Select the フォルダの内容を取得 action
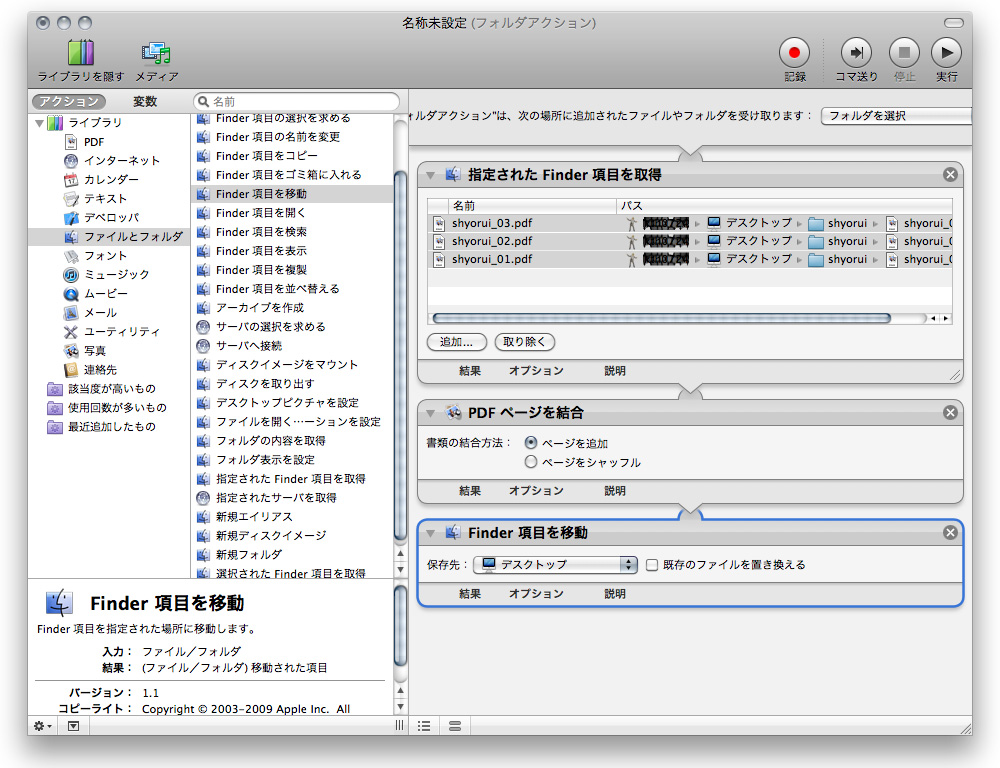Viewport: 1000px width, 768px height. [292, 441]
